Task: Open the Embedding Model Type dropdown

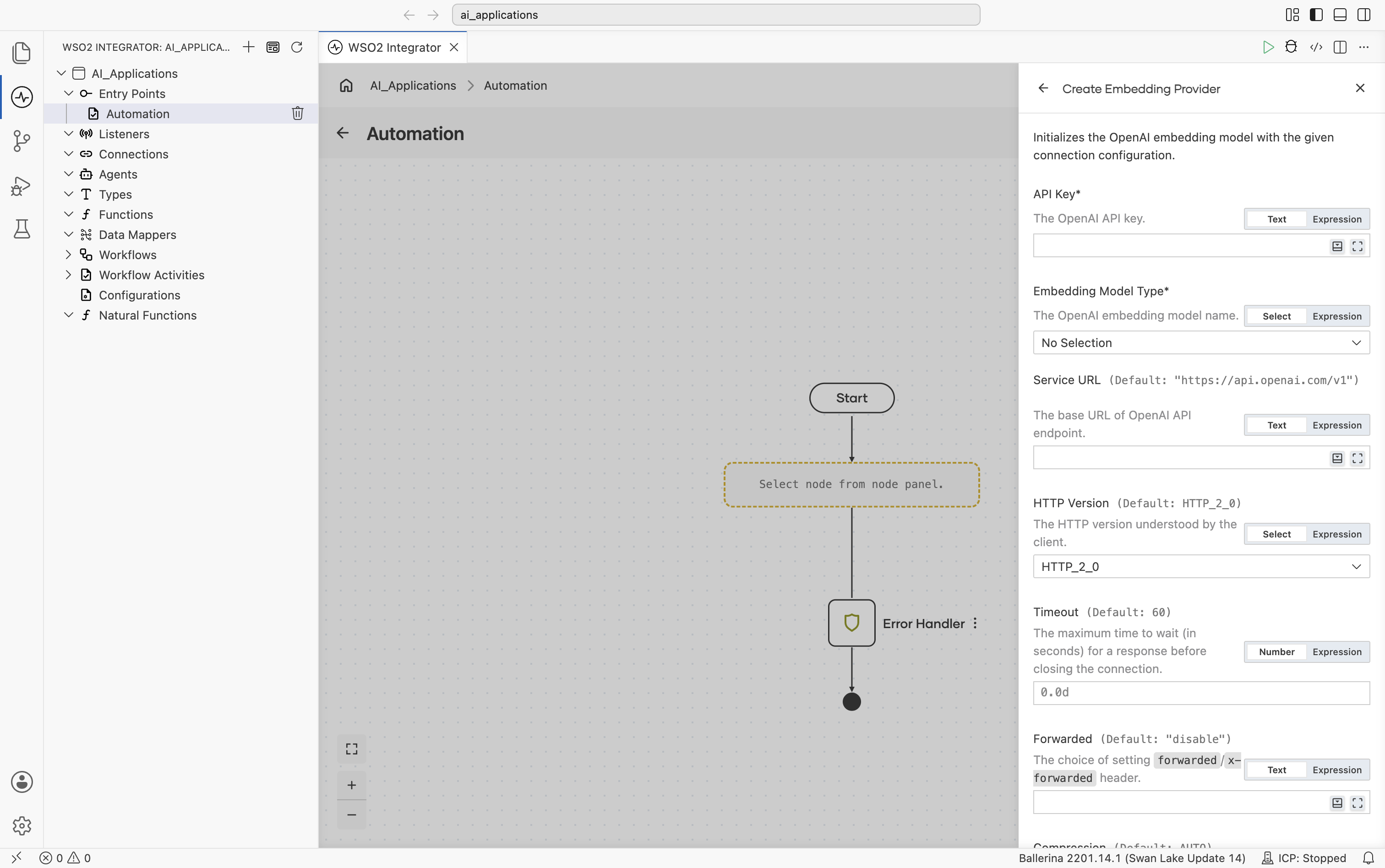Action: coord(1201,343)
